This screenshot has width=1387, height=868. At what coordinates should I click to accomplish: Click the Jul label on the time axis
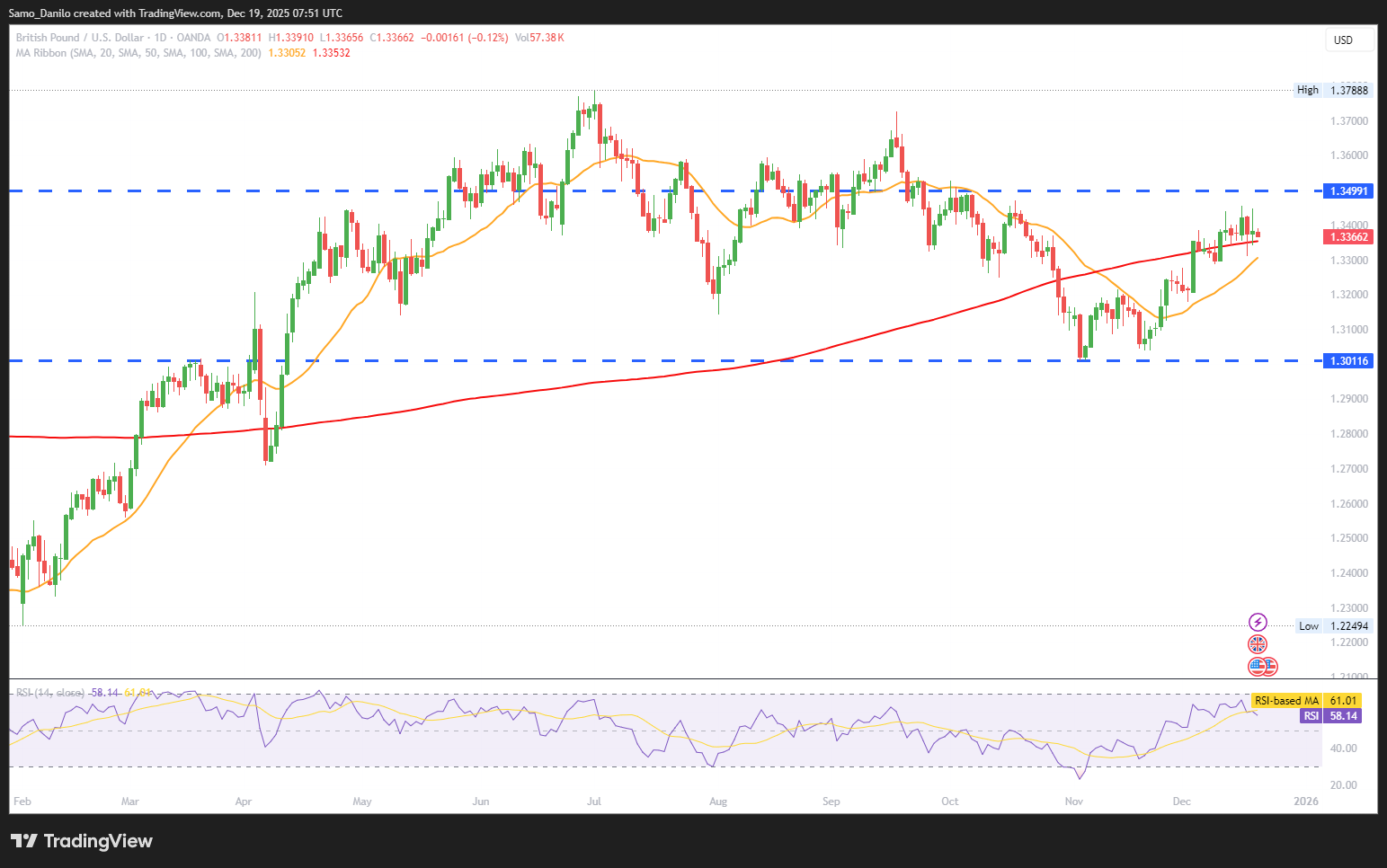coord(594,802)
